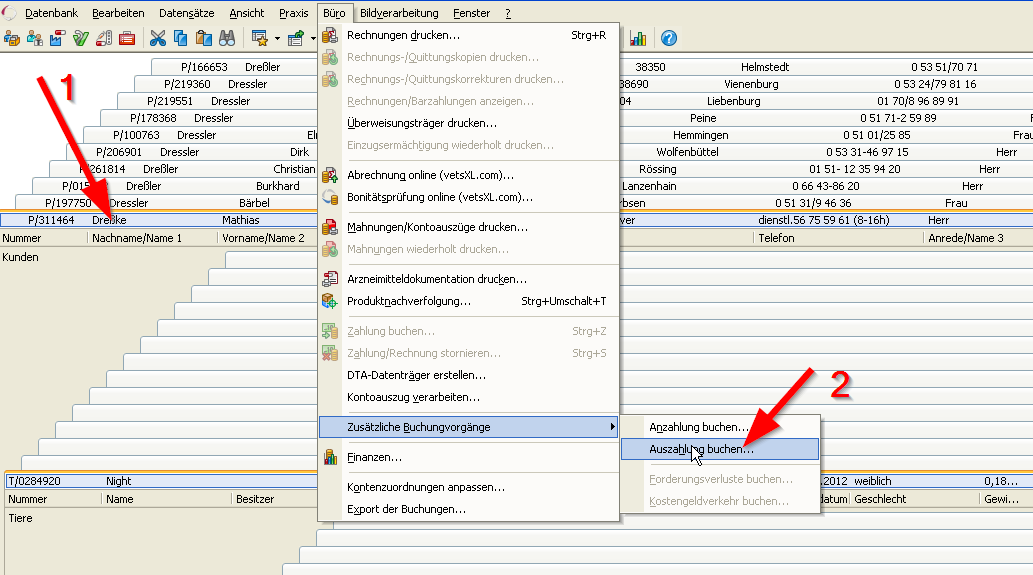Click the Helmstedt city cell
Image resolution: width=1033 pixels, height=575 pixels.
click(764, 67)
